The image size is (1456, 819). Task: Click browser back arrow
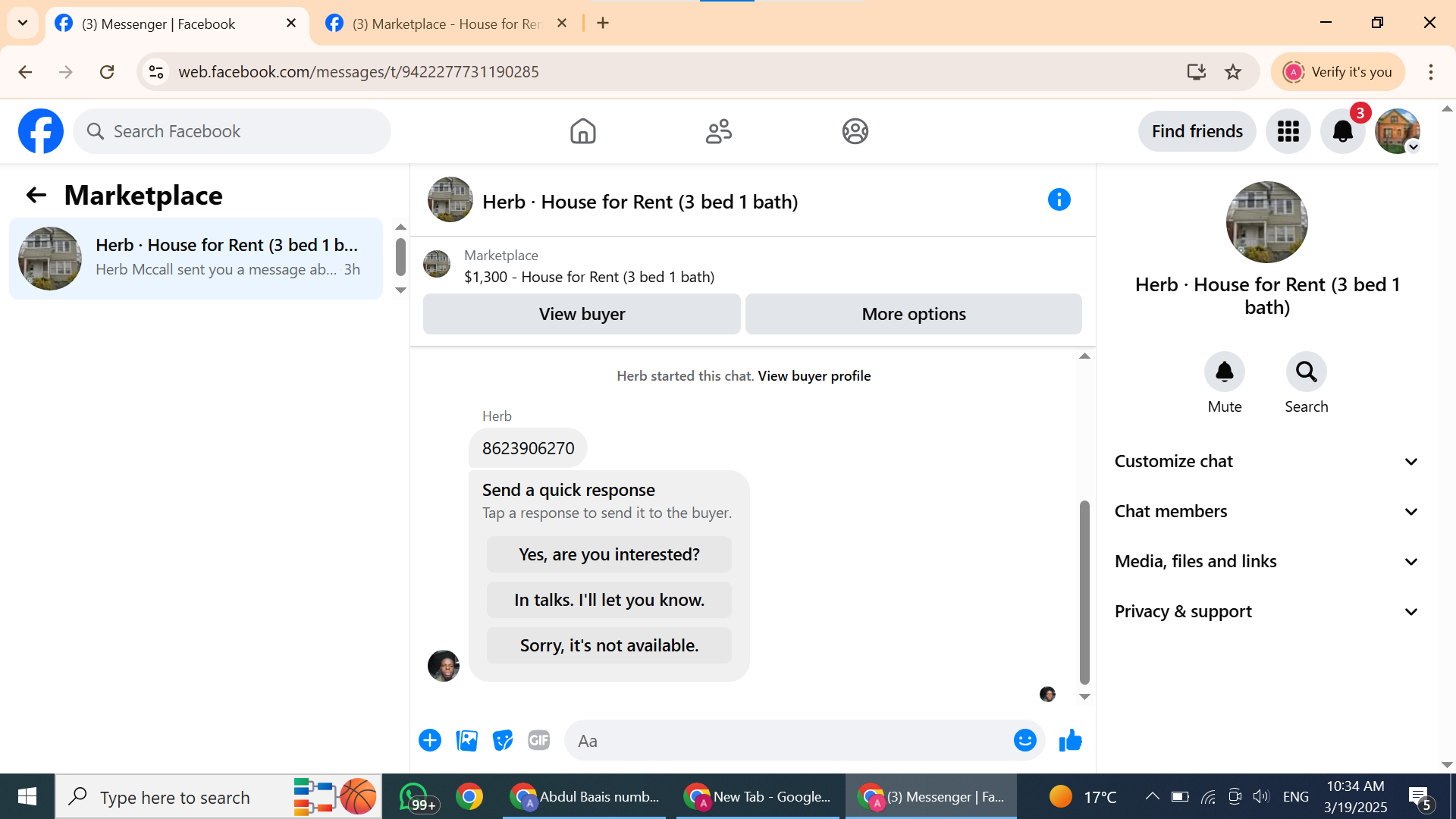[25, 72]
